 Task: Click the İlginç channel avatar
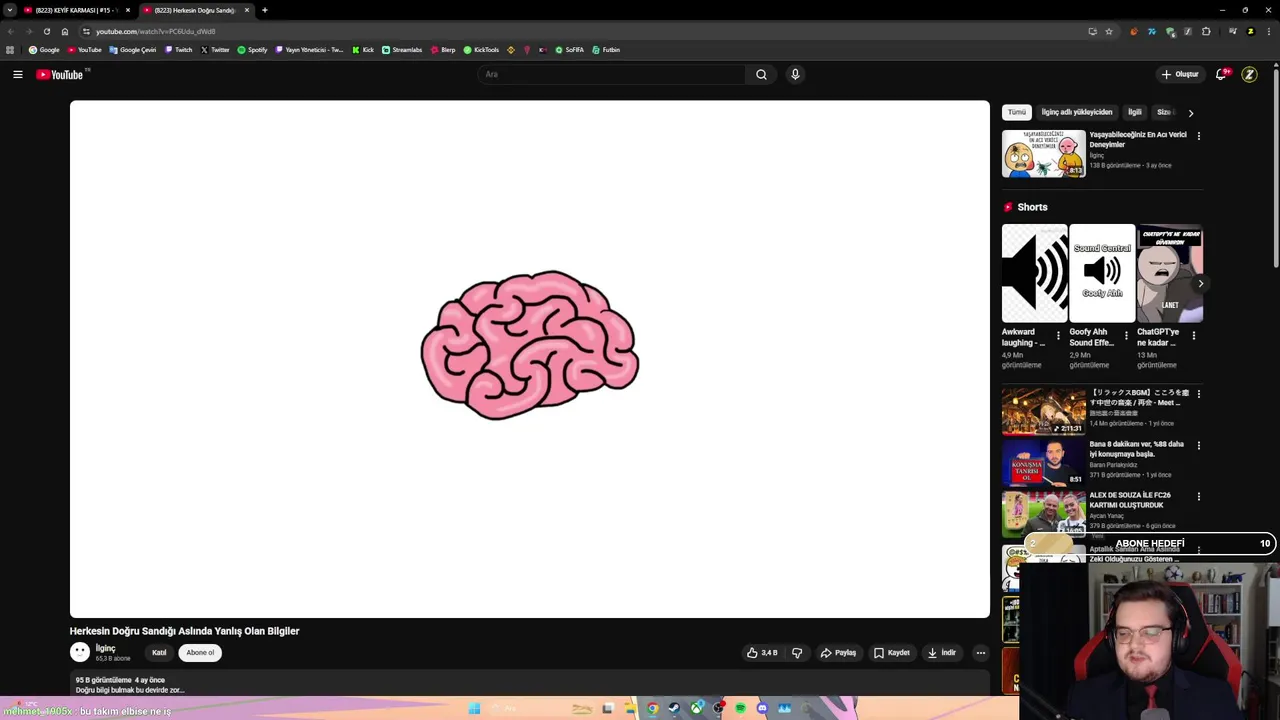click(80, 653)
